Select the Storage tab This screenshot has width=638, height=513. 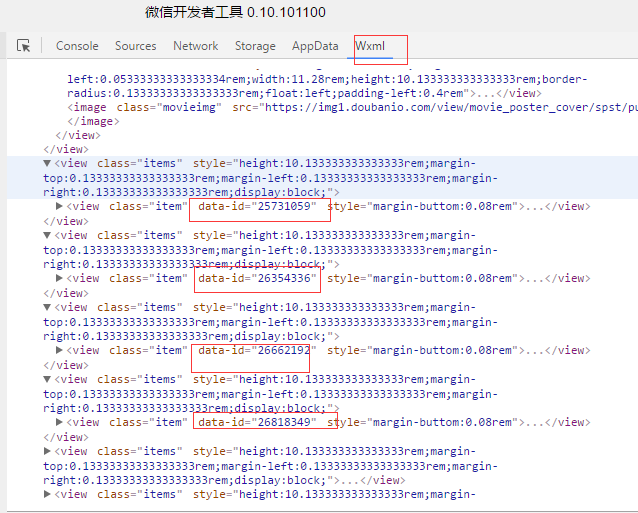[x=255, y=46]
